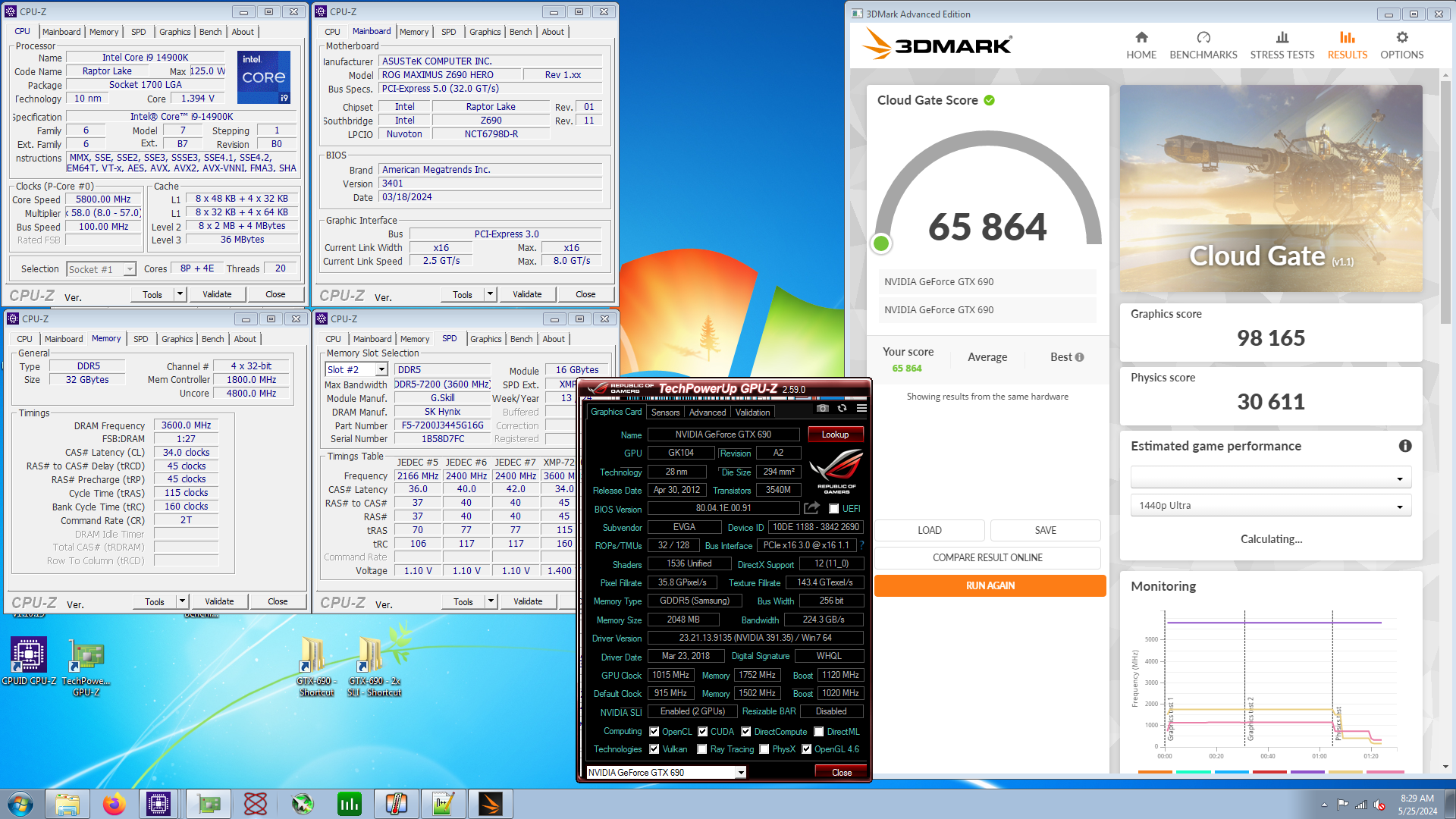Open Windows Explorer from the taskbar
Image resolution: width=1456 pixels, height=819 pixels.
(x=67, y=804)
